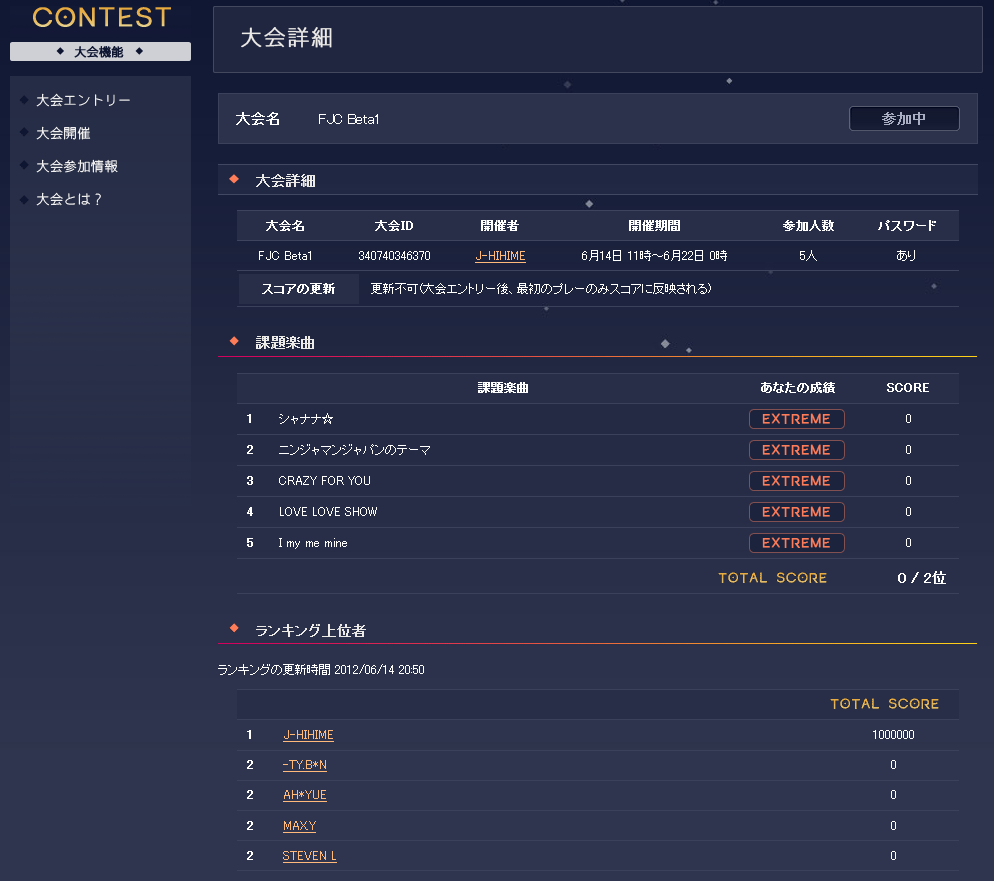Click EXTREME badge for LOVE LOVE SHOW
This screenshot has width=994, height=881.
(x=796, y=512)
